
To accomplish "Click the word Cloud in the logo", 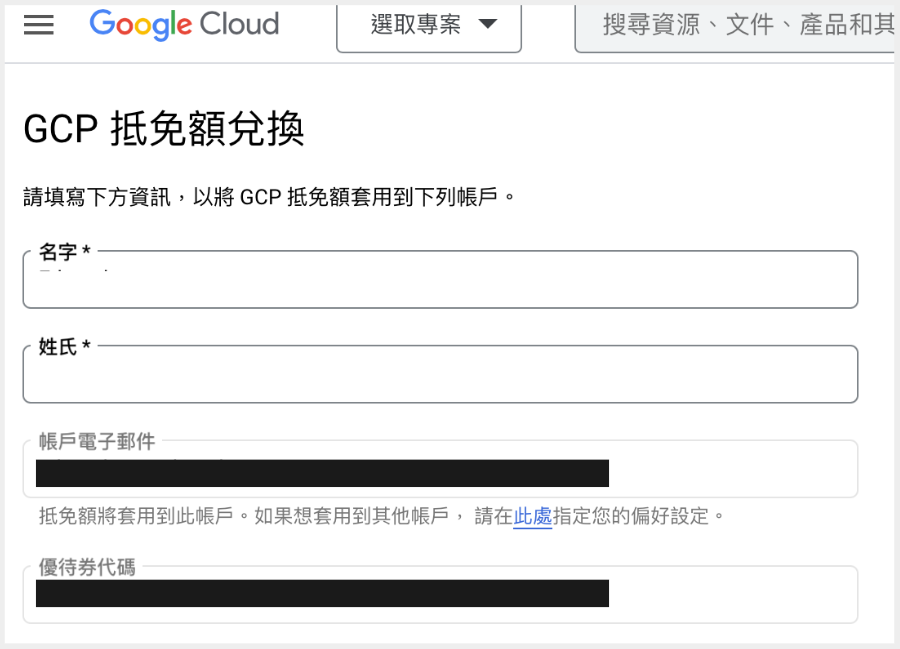I will click(x=238, y=24).
